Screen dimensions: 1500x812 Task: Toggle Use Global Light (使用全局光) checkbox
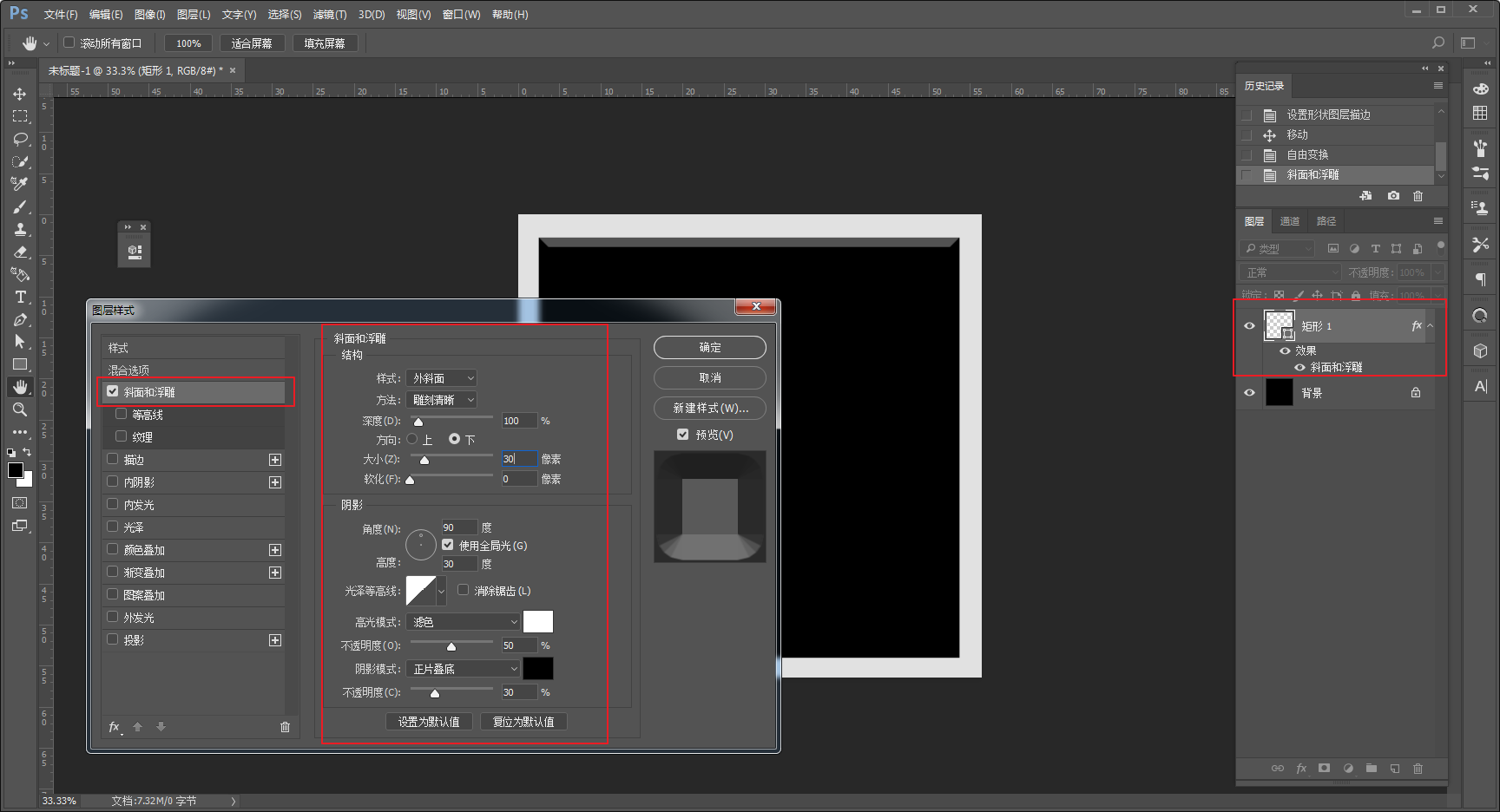tap(448, 545)
